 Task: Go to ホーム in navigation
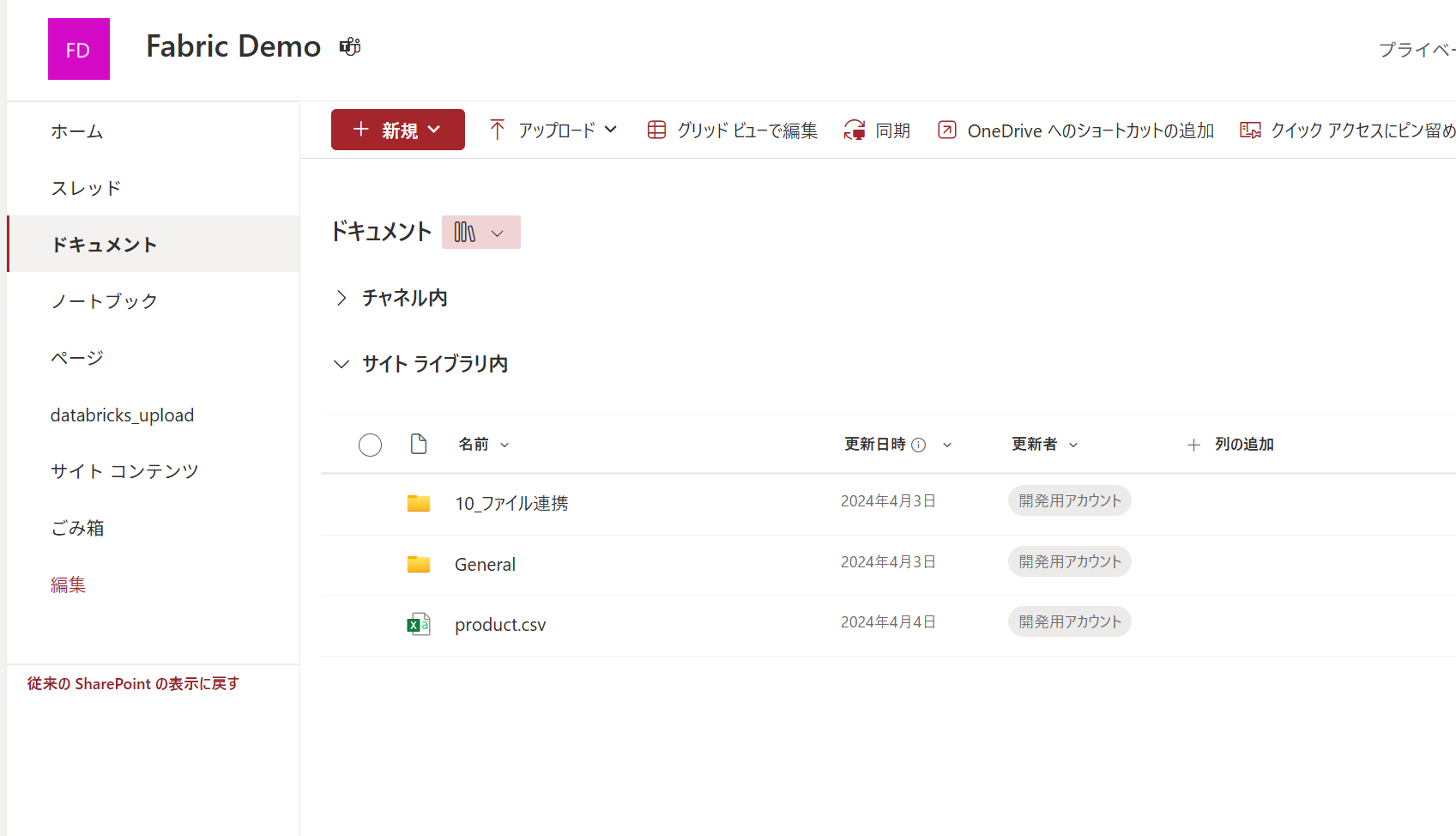[x=77, y=131]
